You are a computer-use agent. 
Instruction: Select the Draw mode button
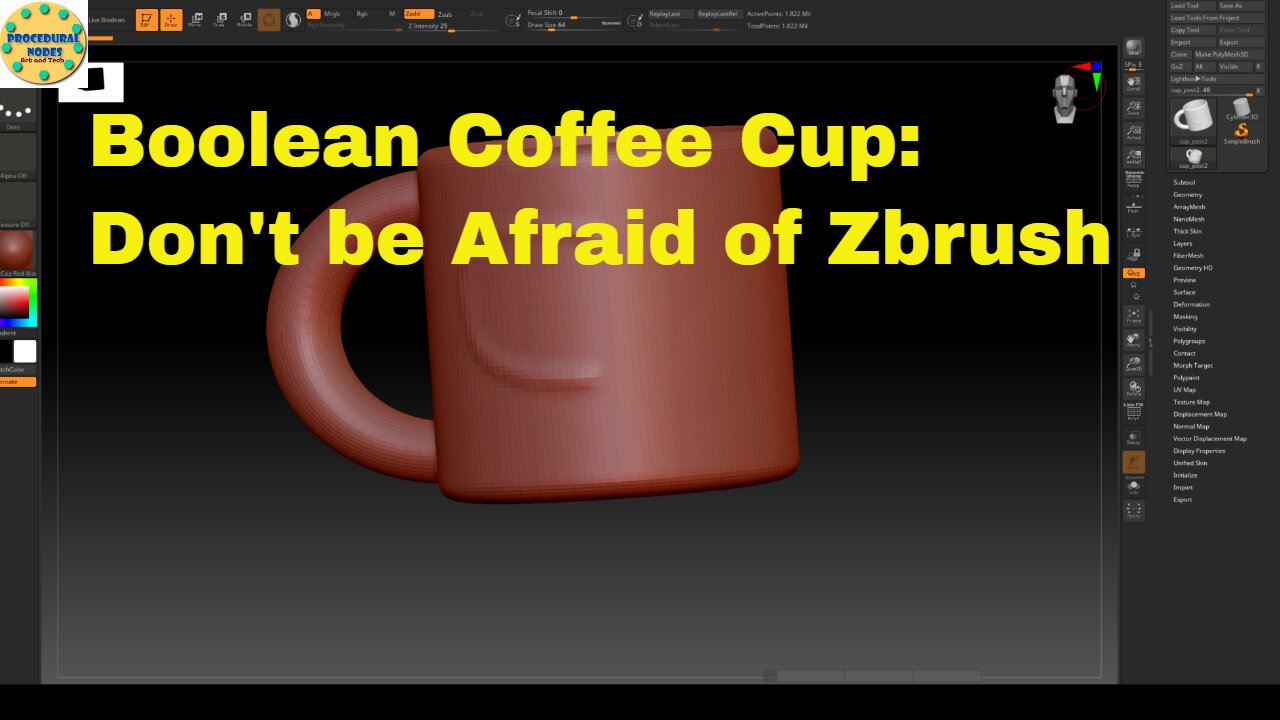171,20
